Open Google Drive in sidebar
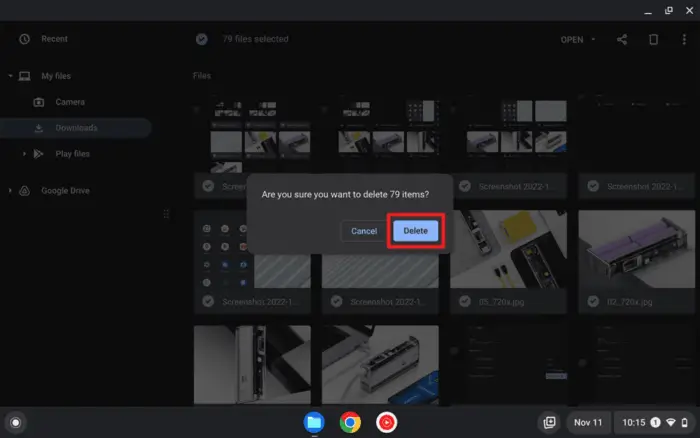Viewport: 700px width, 438px height. point(65,191)
